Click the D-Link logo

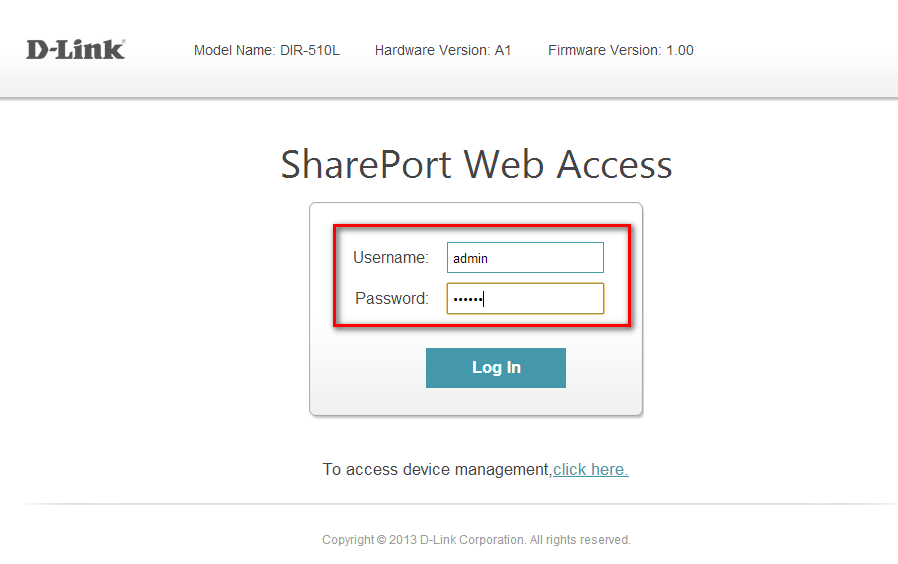pyautogui.click(x=73, y=49)
